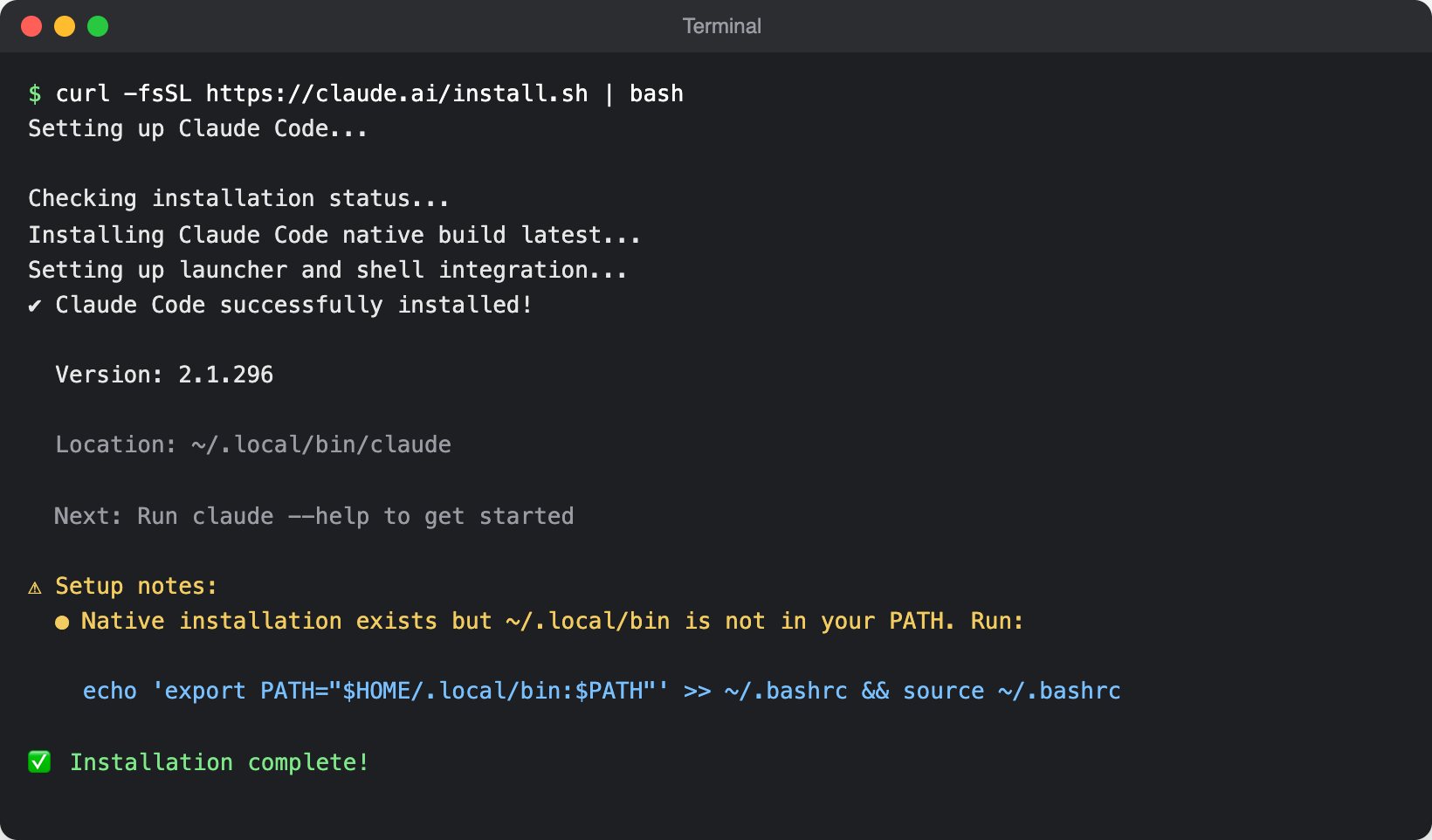Click 'Claude Code successfully installed!' text
The width and height of the screenshot is (1432, 840).
(x=294, y=306)
